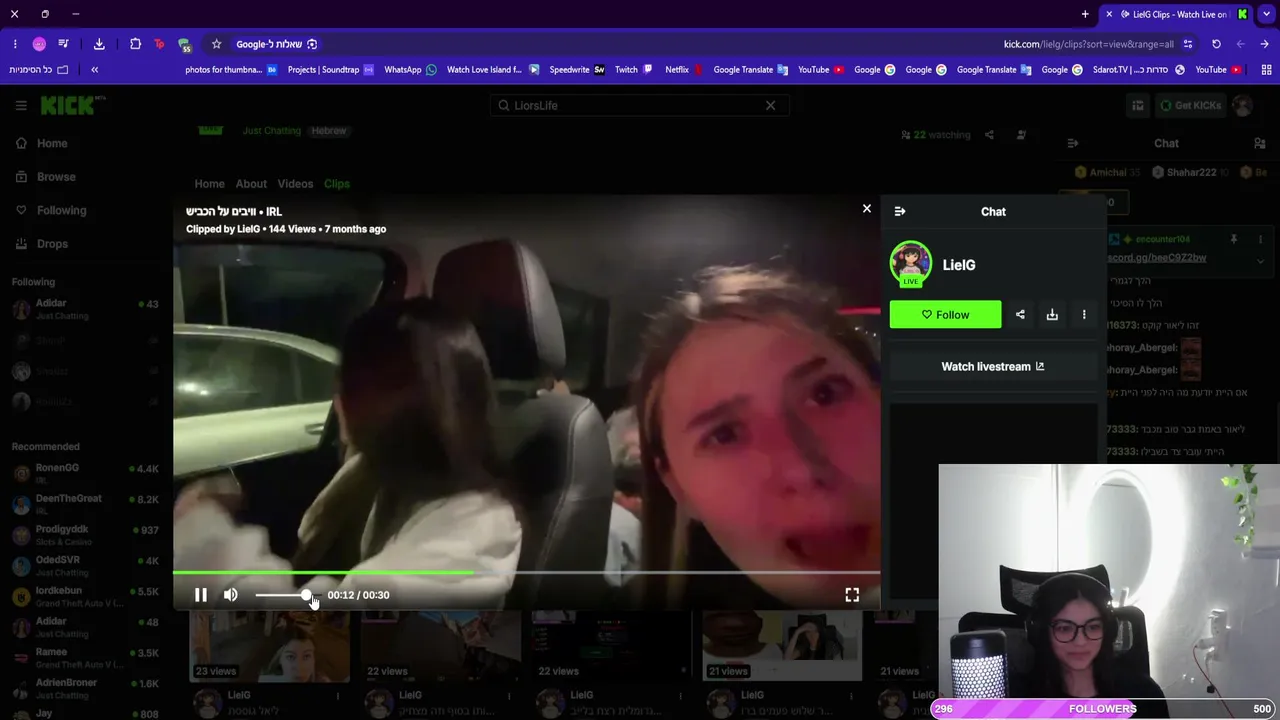The height and width of the screenshot is (720, 1280).
Task: Collapse the stream chat panel
Action: pos(1072,143)
